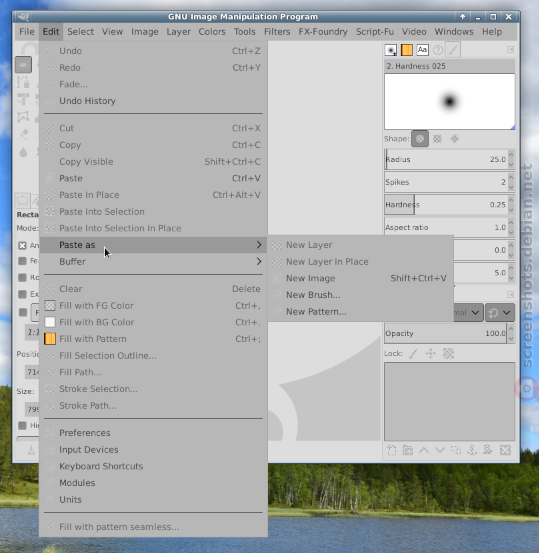Open the brush editor tab icon

[391, 50]
